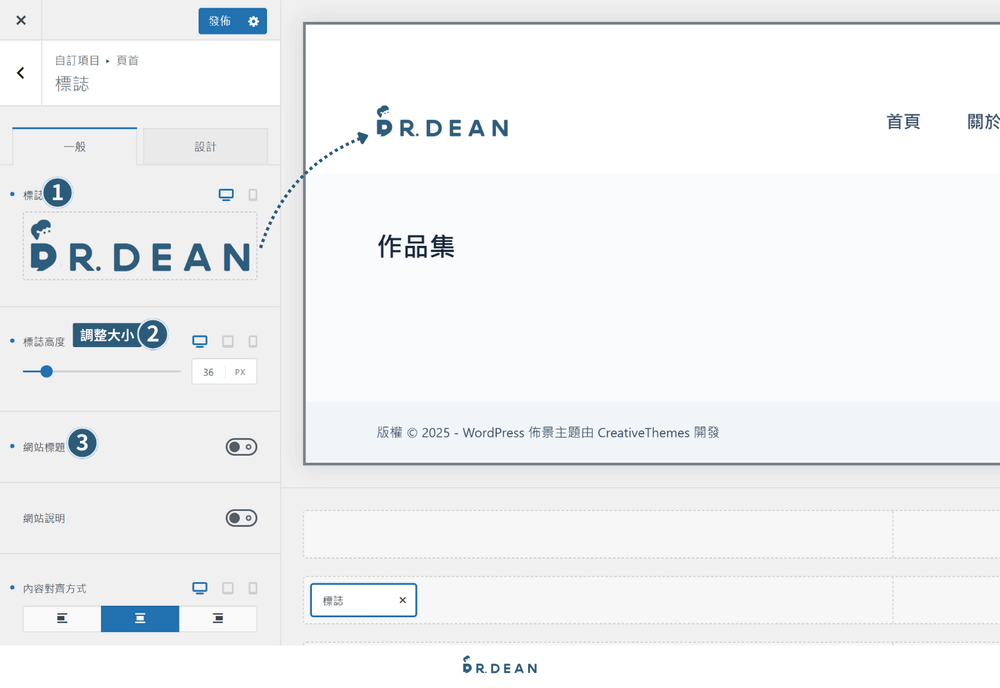
Task: Choose left alignment under 內容對齊方式
Action: (x=61, y=618)
